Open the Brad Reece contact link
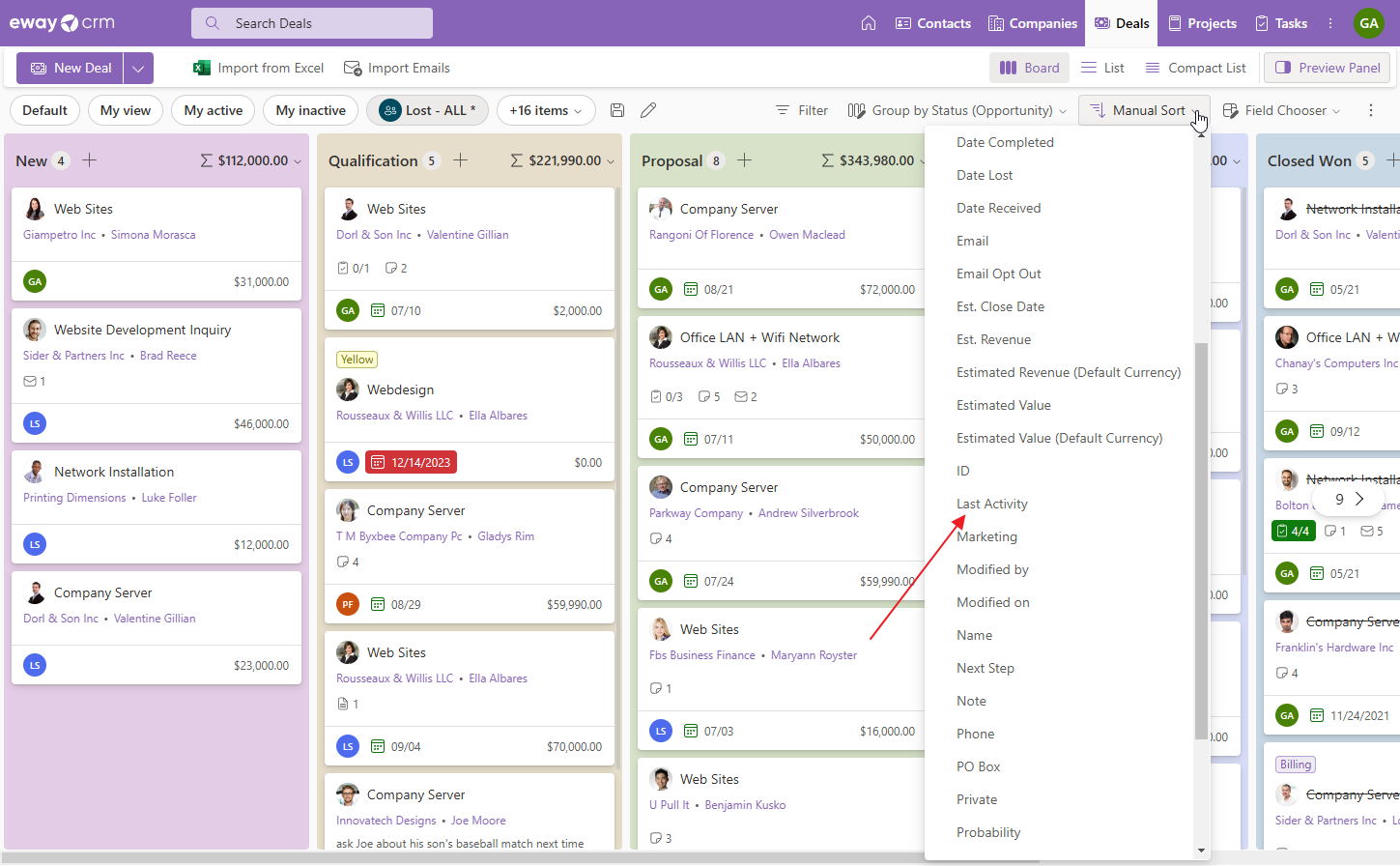Screen dimensions: 1400x866 click(168, 356)
